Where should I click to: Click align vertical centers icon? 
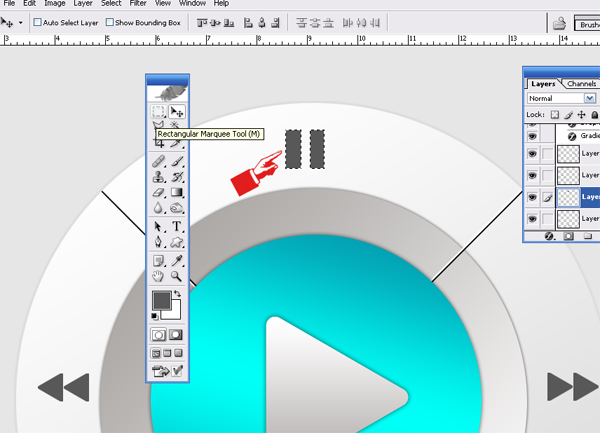click(215, 23)
